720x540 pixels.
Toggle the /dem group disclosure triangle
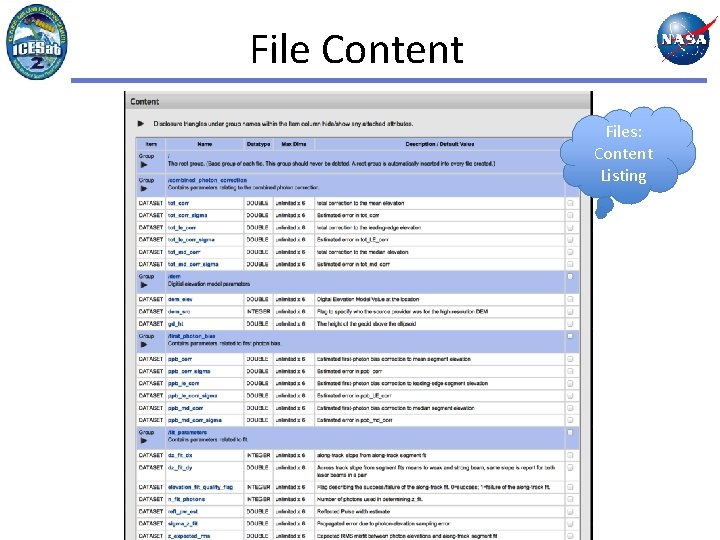[144, 285]
